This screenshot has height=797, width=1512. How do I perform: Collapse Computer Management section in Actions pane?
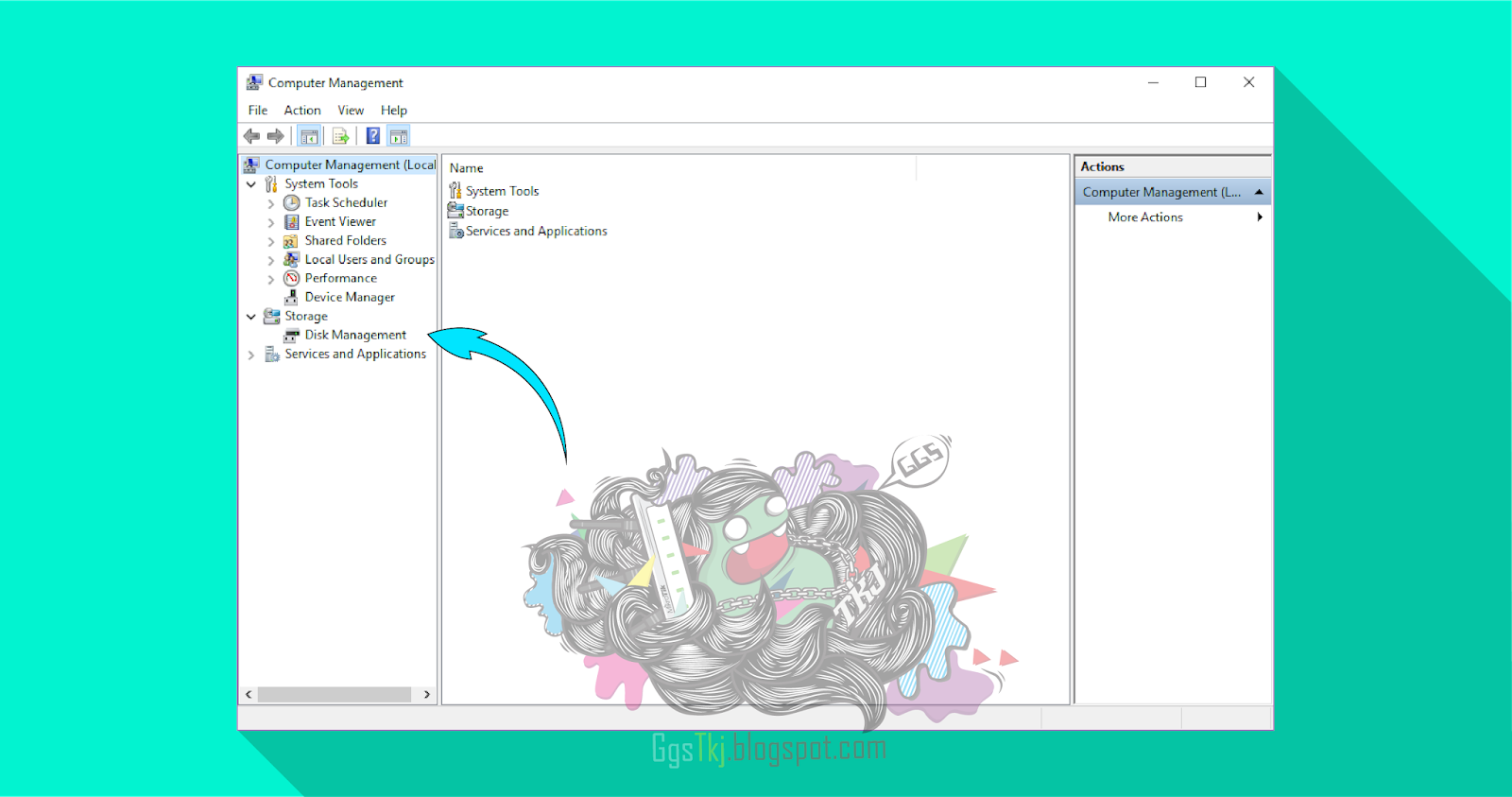(x=1259, y=192)
